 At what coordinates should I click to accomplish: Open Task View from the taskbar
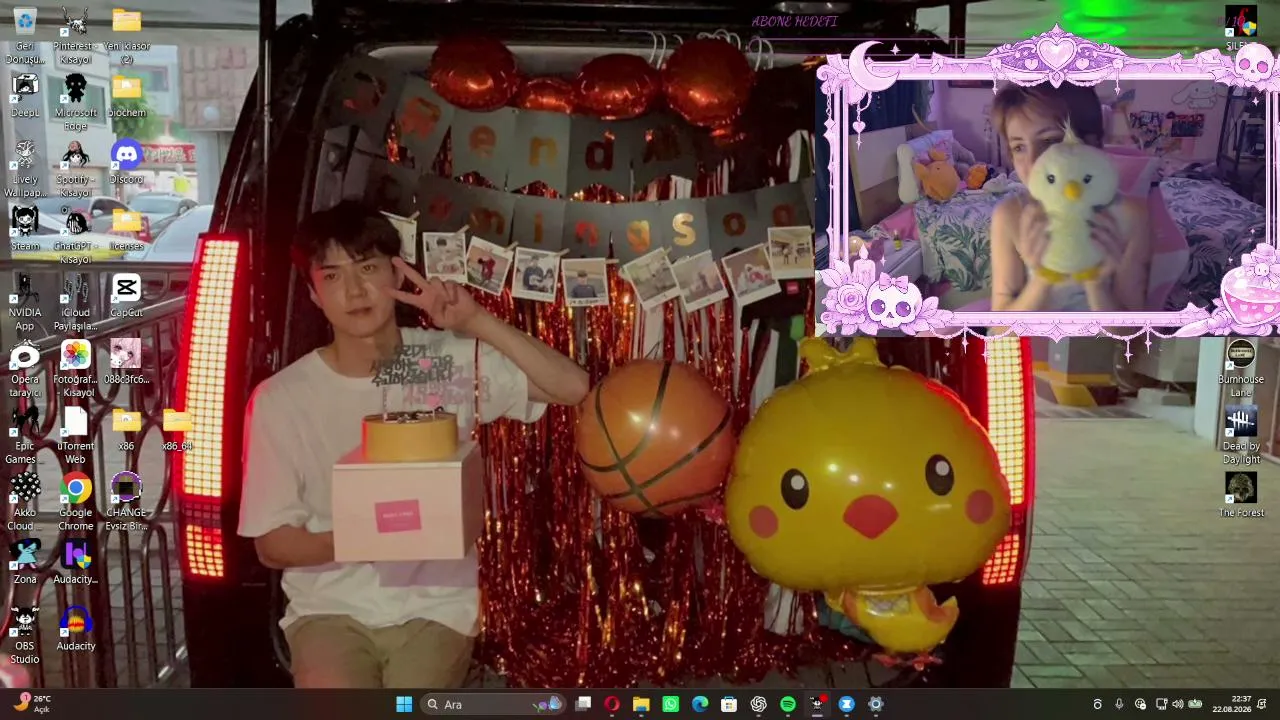(x=583, y=704)
